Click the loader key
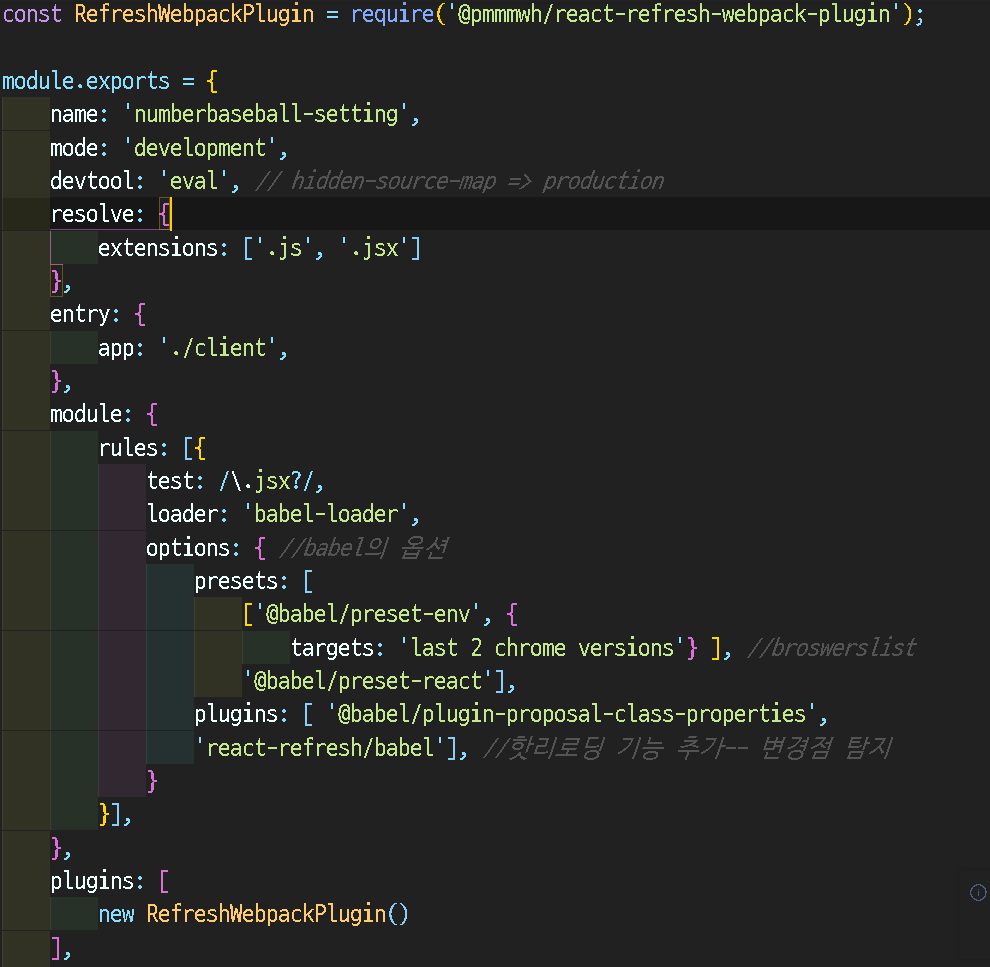 [x=182, y=514]
